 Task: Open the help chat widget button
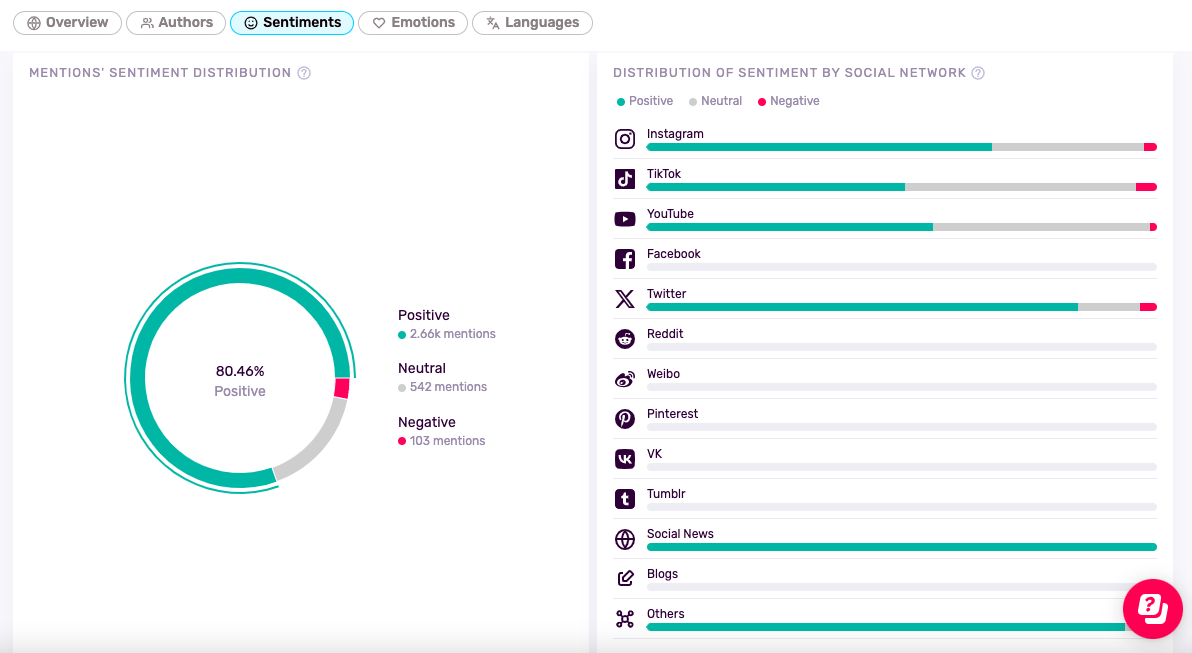(1152, 608)
